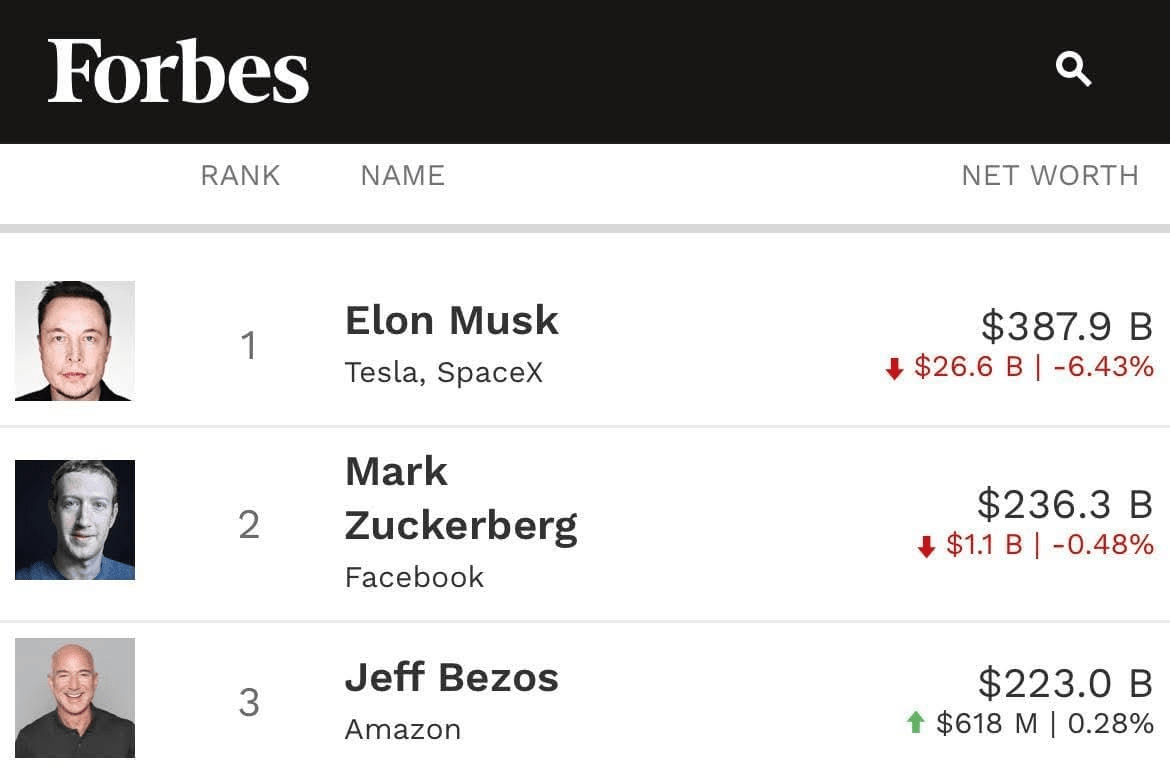Open Mark Zuckerberg's profile photo
Screen dimensions: 1170x782
click(x=75, y=519)
